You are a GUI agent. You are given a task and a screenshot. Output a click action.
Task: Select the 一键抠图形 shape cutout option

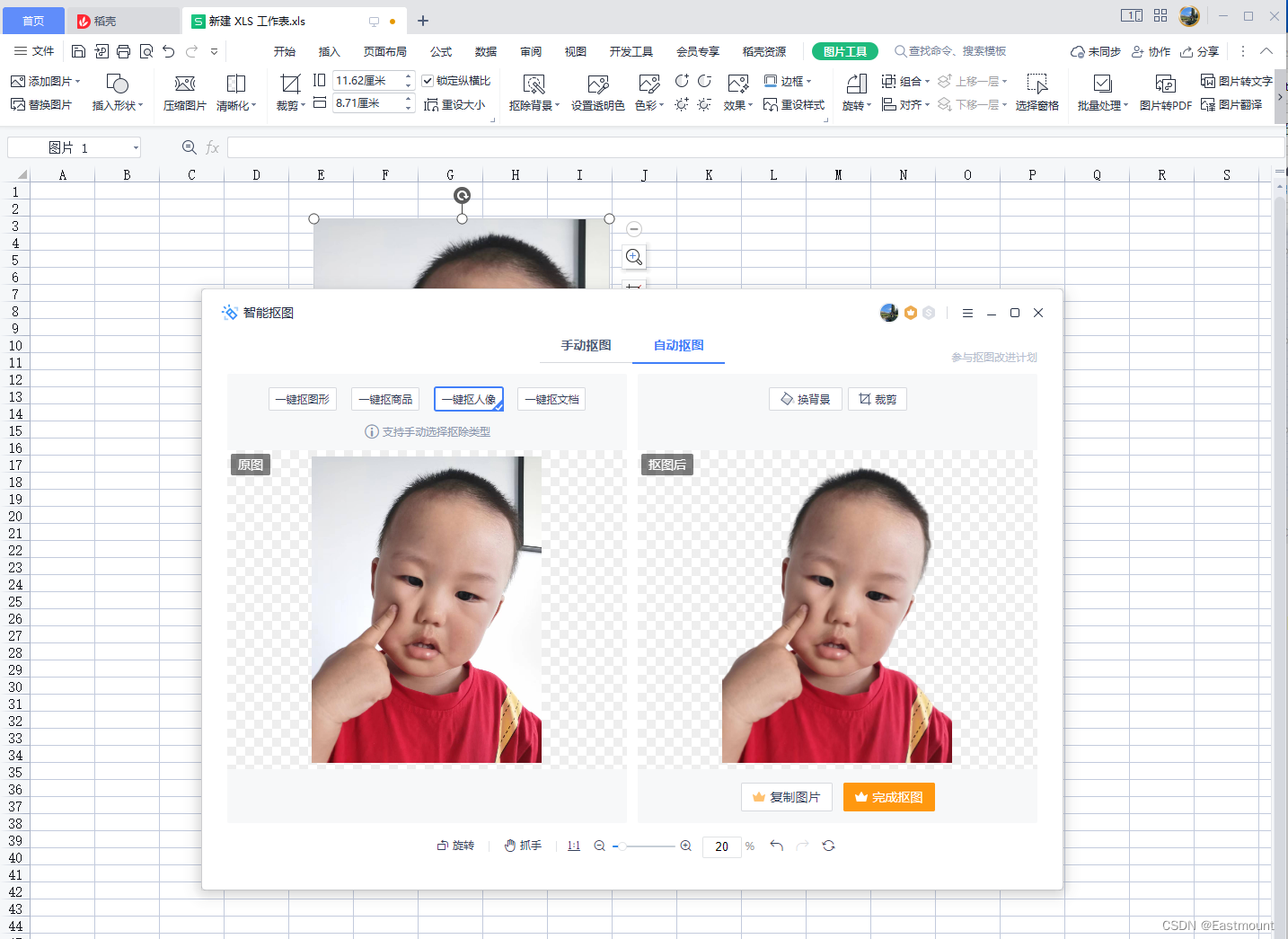(303, 399)
